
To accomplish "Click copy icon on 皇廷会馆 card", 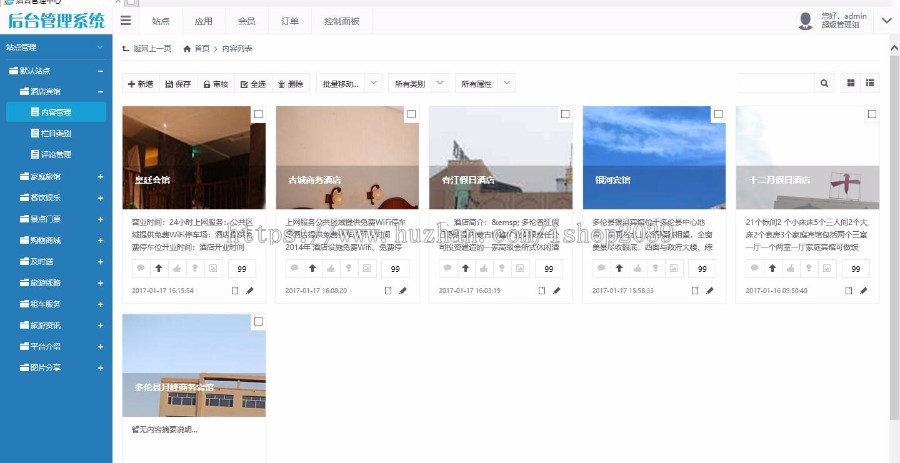I will click(x=234, y=290).
